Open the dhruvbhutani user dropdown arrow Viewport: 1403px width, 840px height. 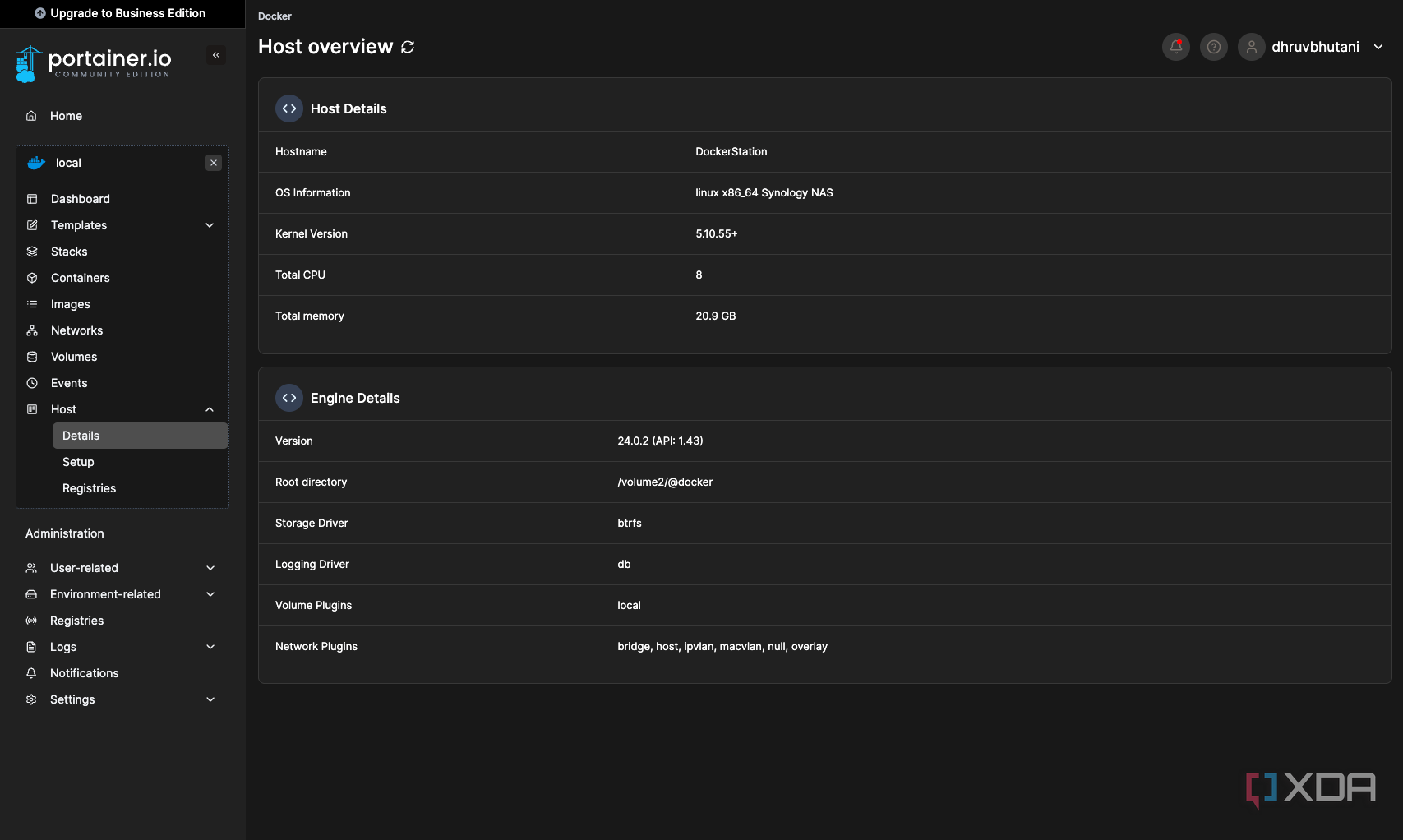(1378, 47)
